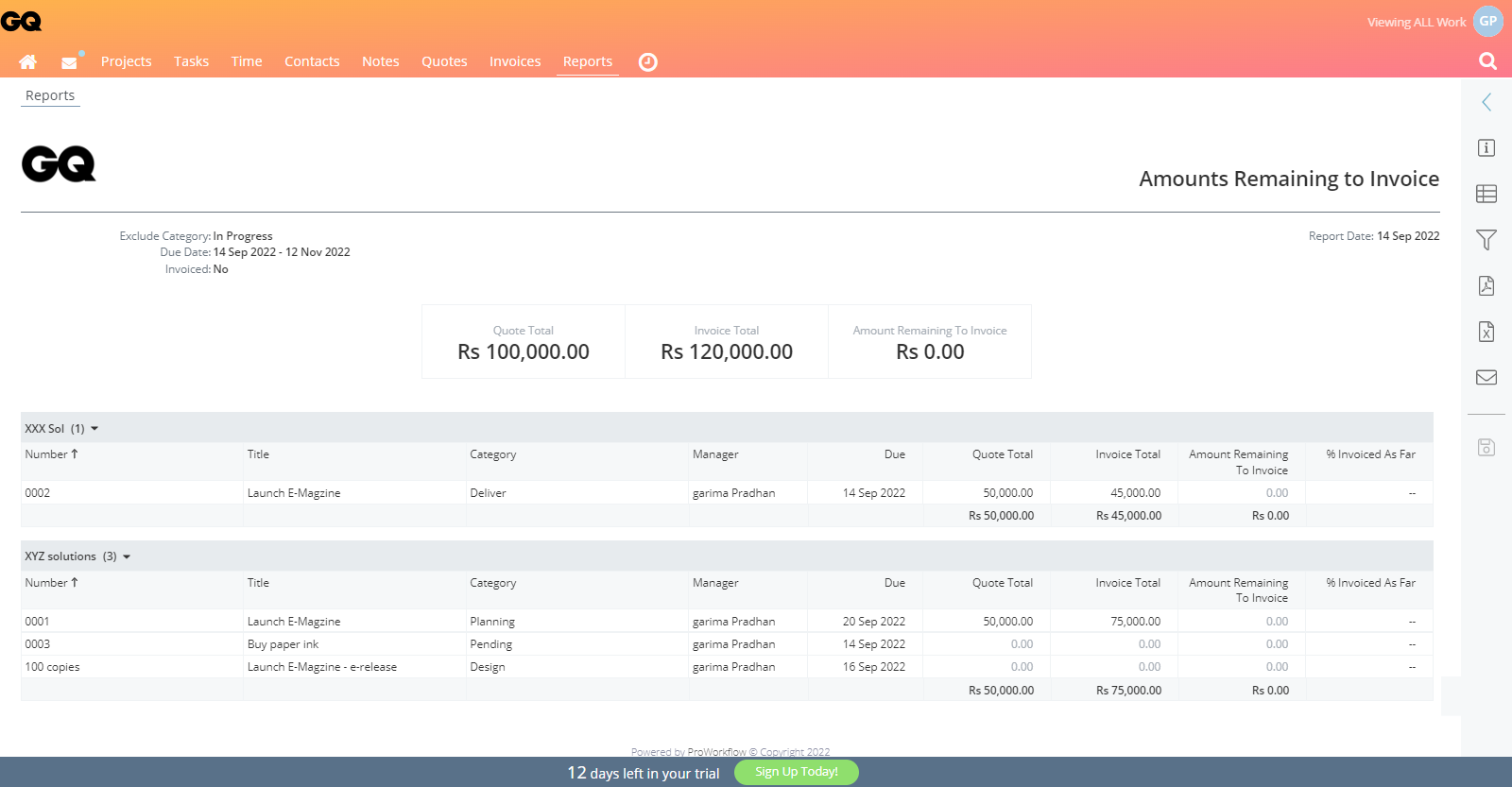Open the Projects menu
Image resolution: width=1512 pixels, height=787 pixels.
pyautogui.click(x=127, y=61)
